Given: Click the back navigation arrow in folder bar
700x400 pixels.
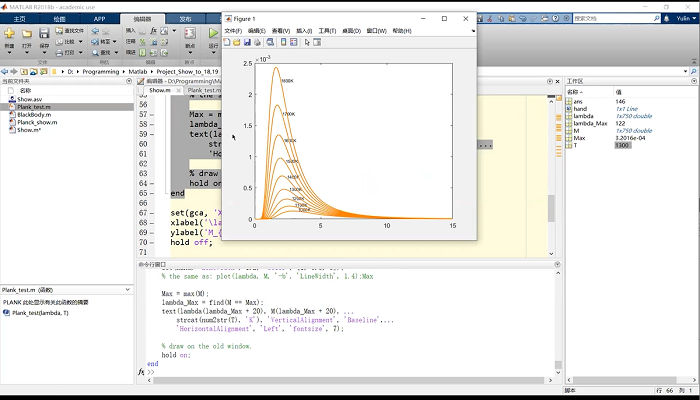Looking at the screenshot, I should click(x=6, y=71).
